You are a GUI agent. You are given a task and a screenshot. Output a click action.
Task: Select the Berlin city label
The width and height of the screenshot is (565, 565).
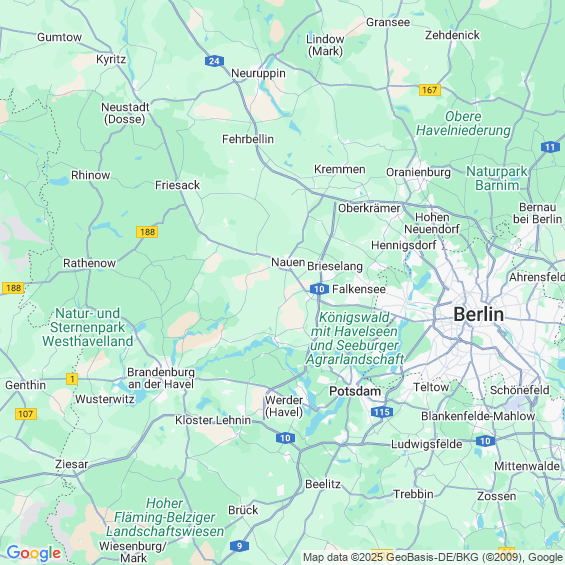pyautogui.click(x=479, y=314)
